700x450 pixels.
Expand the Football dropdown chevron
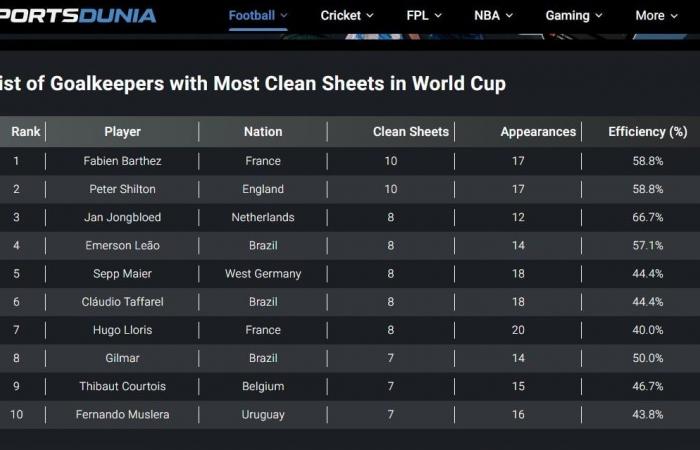pos(284,15)
